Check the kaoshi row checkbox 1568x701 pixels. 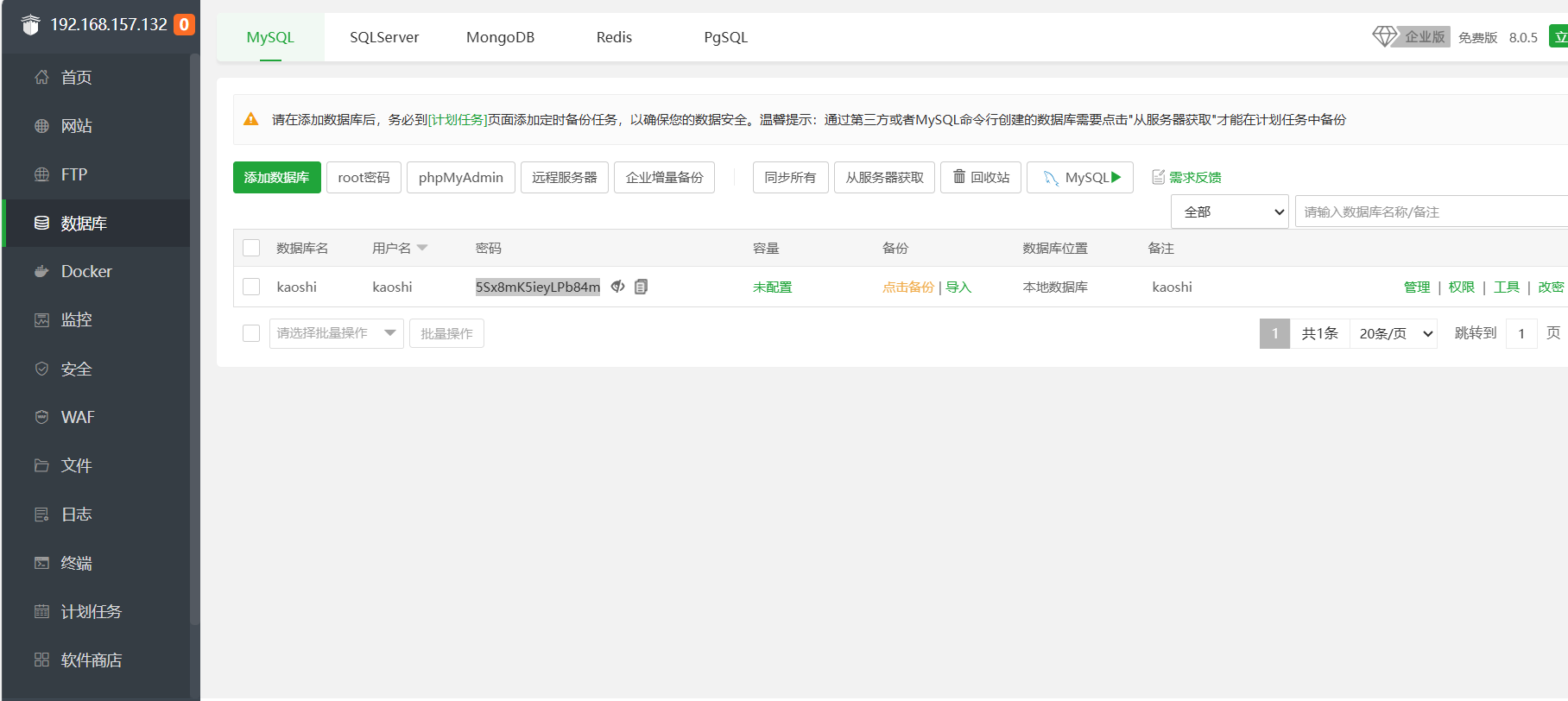click(251, 287)
